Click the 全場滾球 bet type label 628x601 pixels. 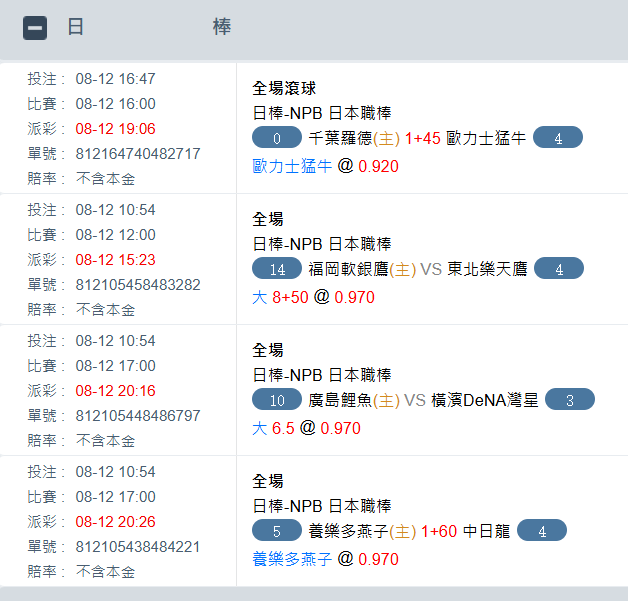284,88
